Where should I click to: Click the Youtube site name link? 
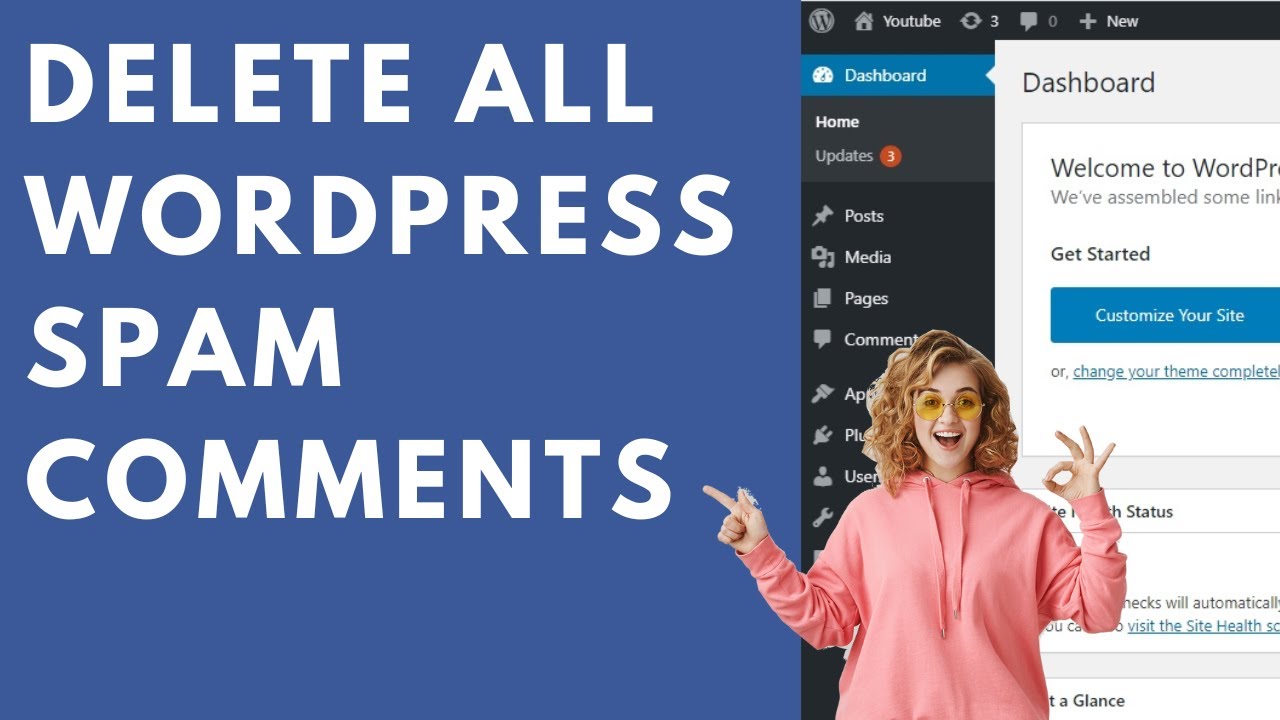pyautogui.click(x=911, y=21)
